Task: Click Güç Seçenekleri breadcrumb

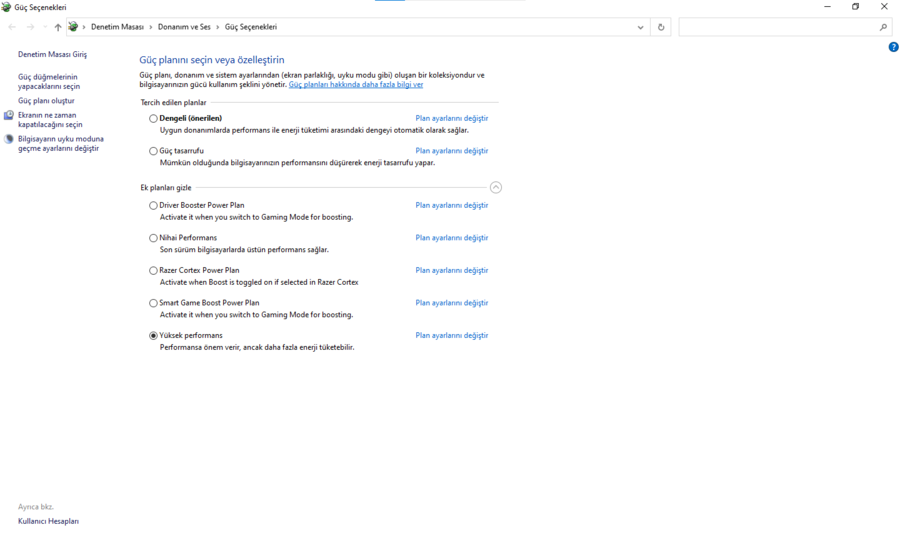Action: [251, 27]
